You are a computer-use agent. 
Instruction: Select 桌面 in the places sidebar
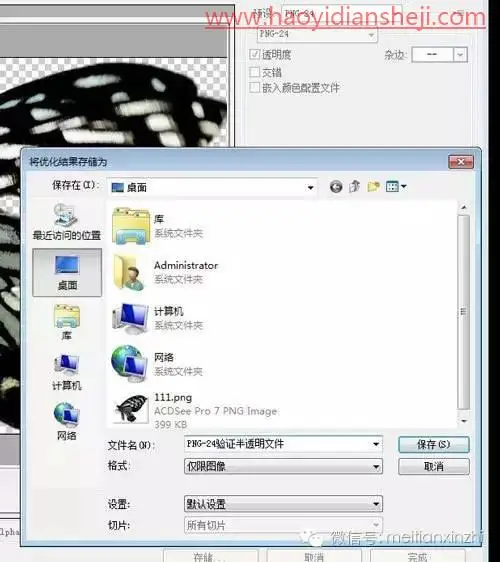(67, 272)
